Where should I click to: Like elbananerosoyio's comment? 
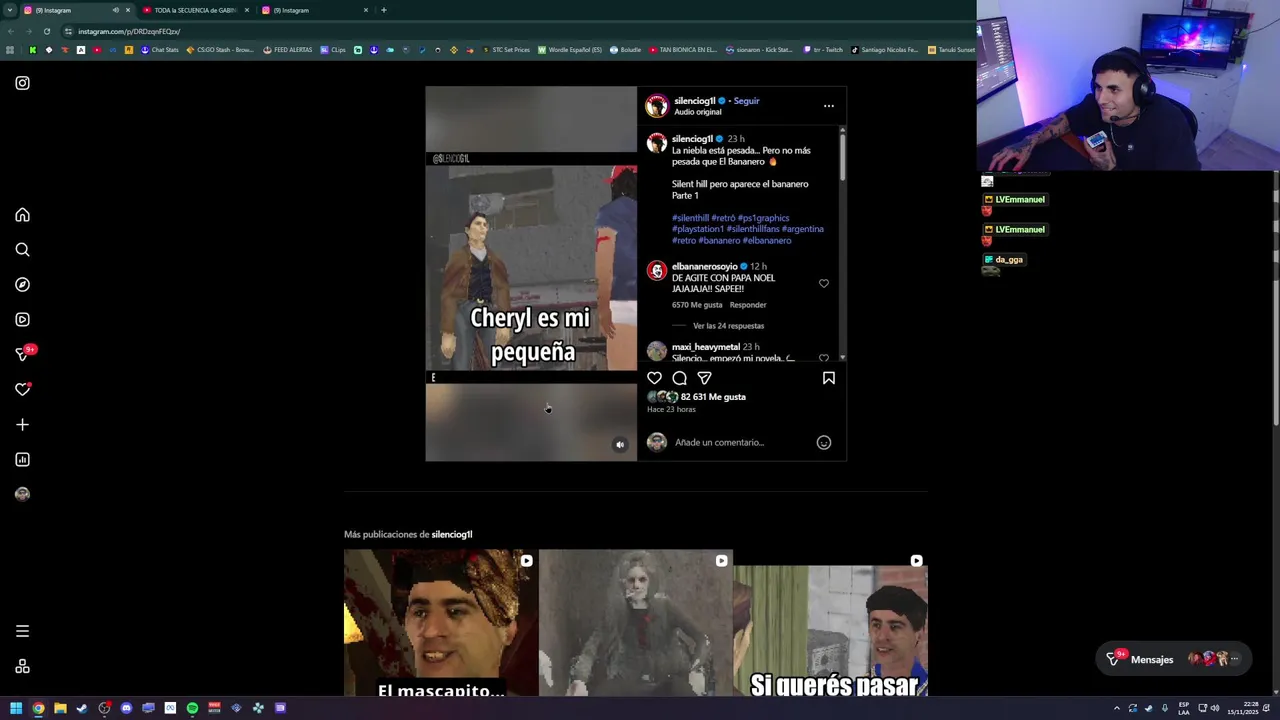[823, 284]
